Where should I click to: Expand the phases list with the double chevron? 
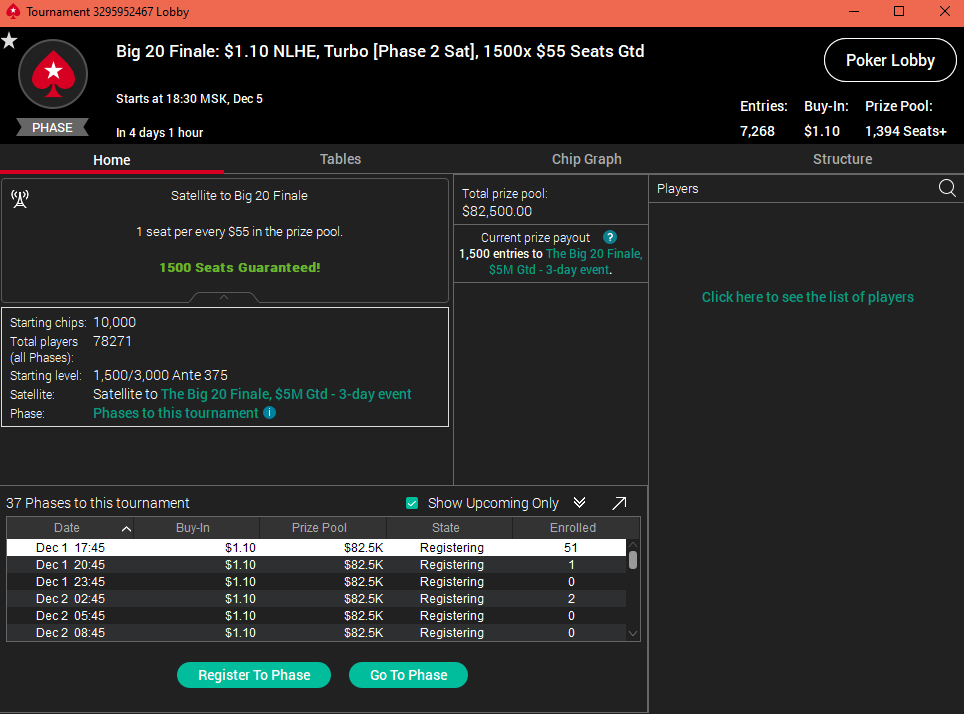coord(580,503)
